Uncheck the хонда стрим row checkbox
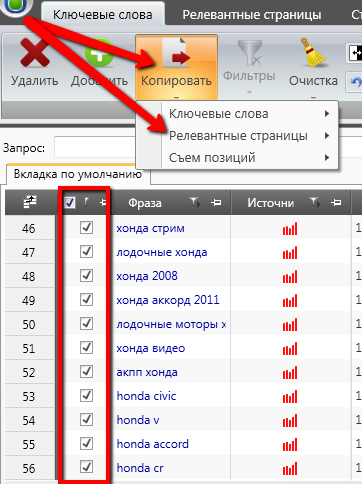Viewport: 362px width, 484px height. [86, 228]
